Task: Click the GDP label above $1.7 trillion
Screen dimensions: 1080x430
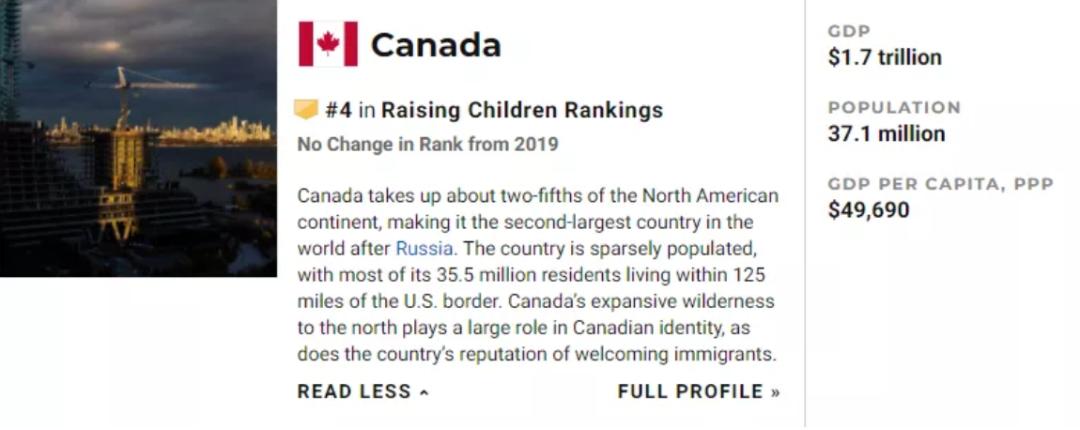Action: pos(849,32)
